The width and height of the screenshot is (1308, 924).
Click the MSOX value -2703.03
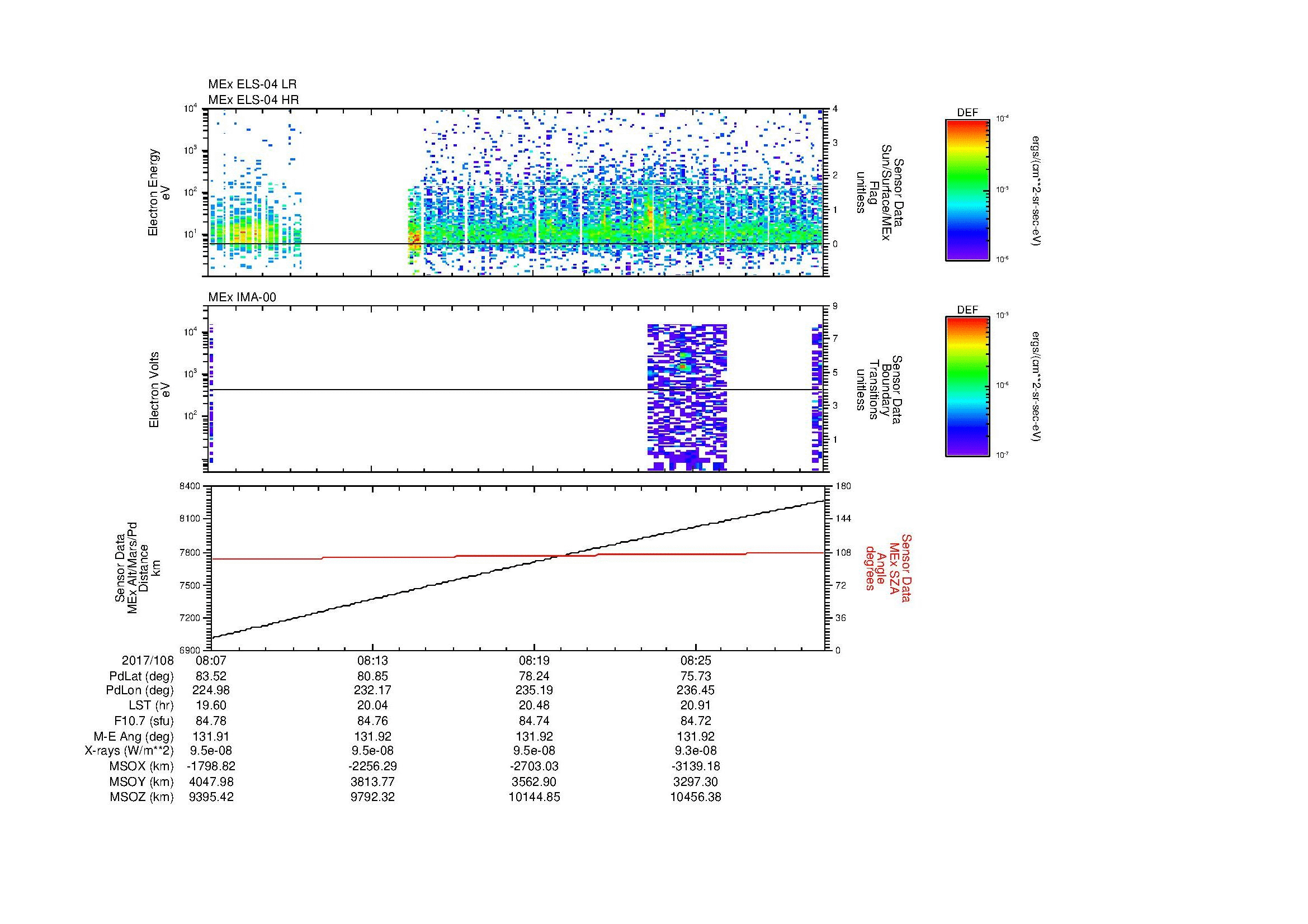535,766
